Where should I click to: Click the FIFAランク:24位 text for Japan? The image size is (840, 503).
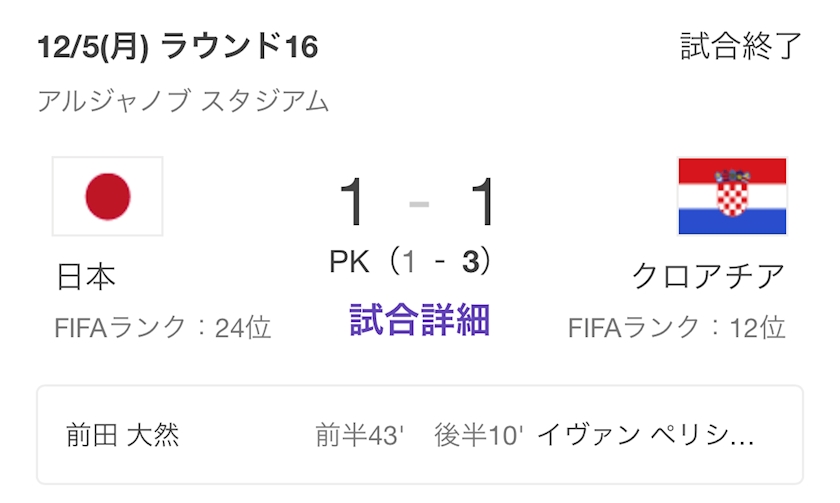(163, 327)
